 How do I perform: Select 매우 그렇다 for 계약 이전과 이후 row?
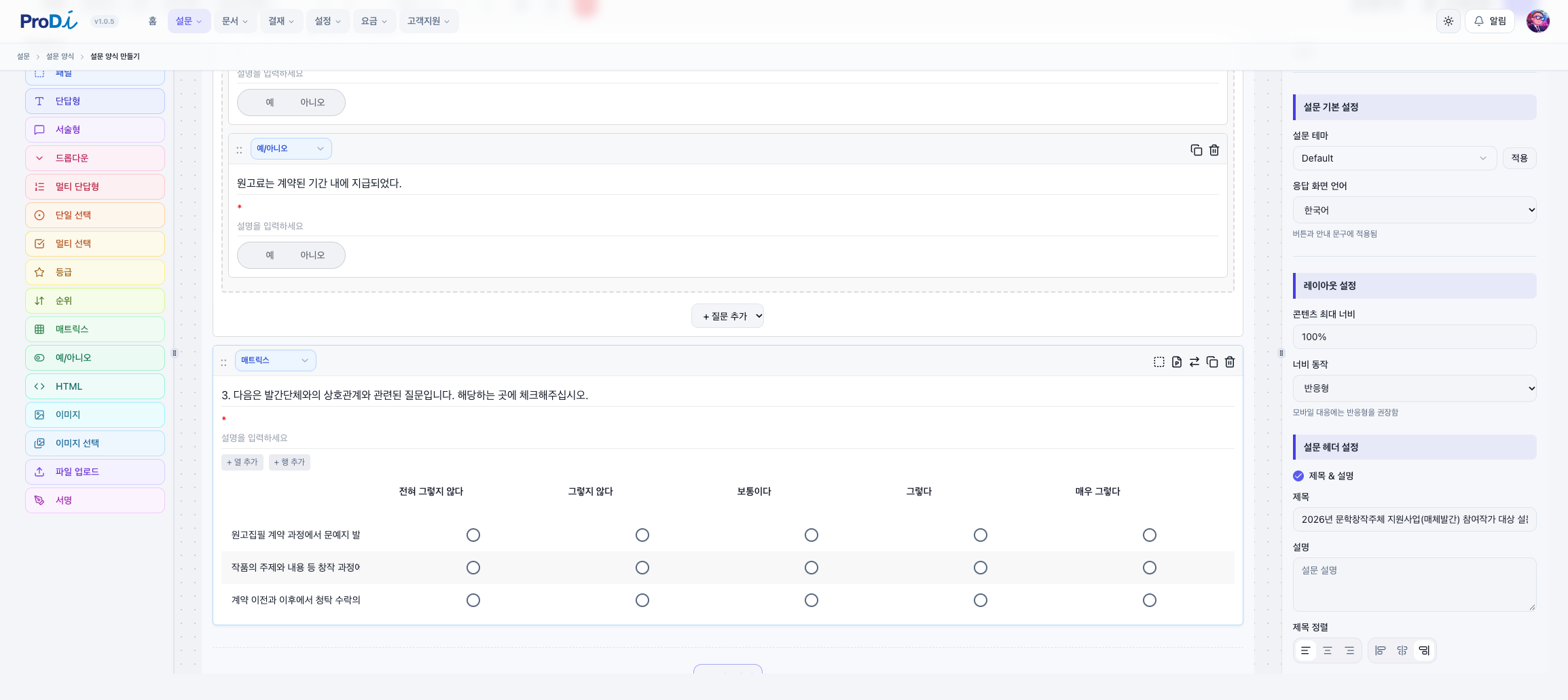coord(1150,600)
